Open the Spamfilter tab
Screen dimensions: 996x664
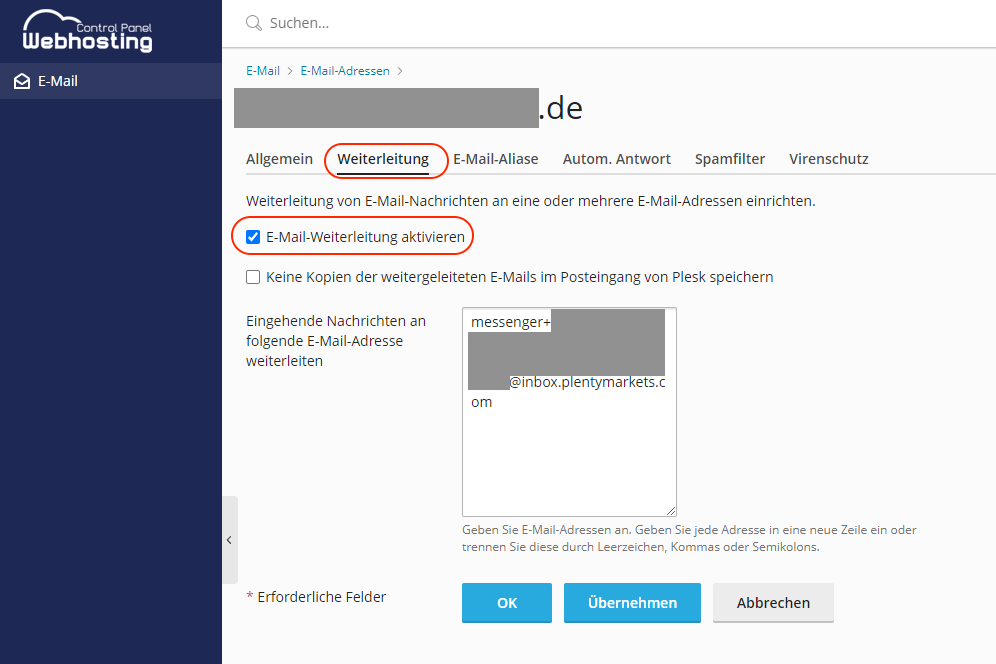[730, 159]
